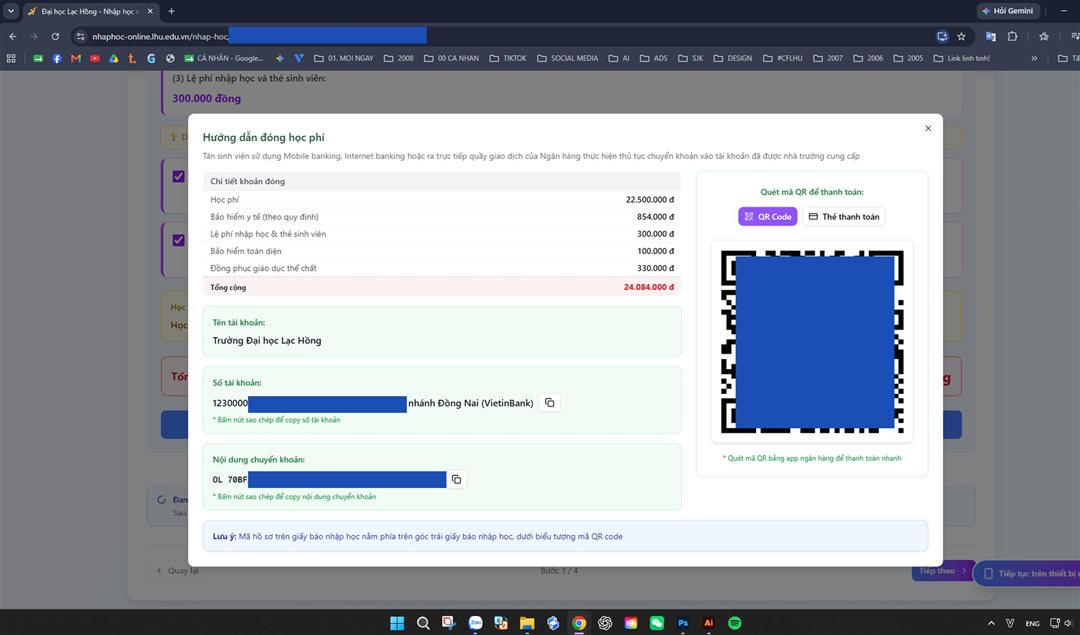The height and width of the screenshot is (635, 1080).
Task: Click the ENG language indicator
Action: [1032, 623]
